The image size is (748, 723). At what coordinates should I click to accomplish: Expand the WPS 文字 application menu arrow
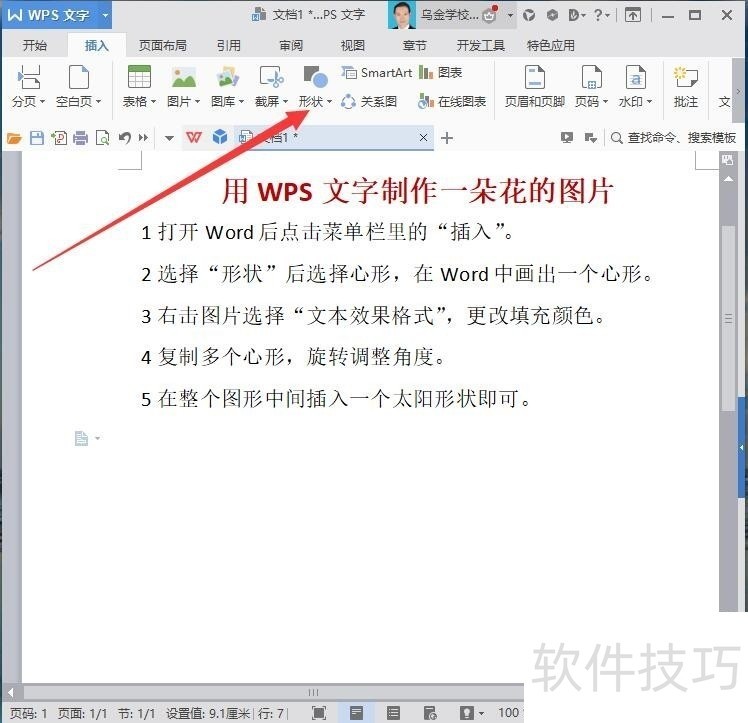point(105,15)
